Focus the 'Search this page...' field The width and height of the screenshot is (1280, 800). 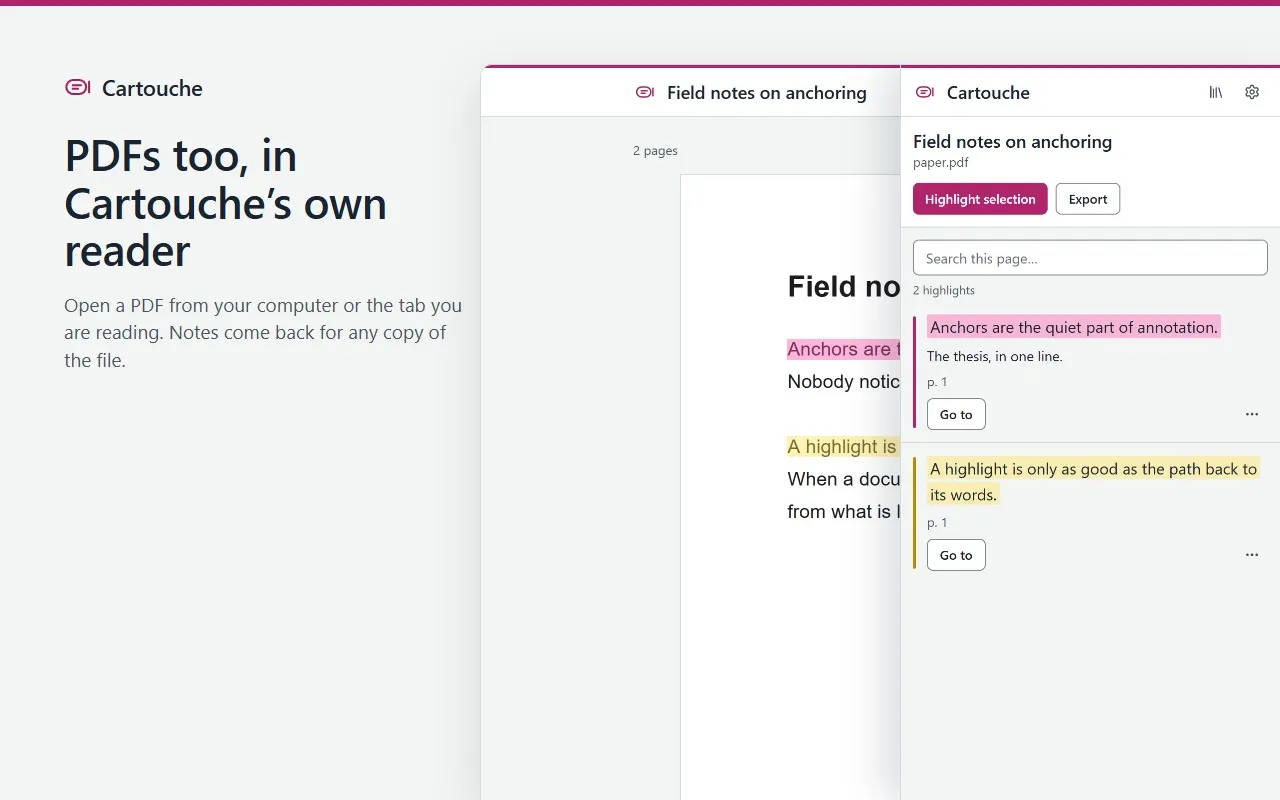[1090, 258]
